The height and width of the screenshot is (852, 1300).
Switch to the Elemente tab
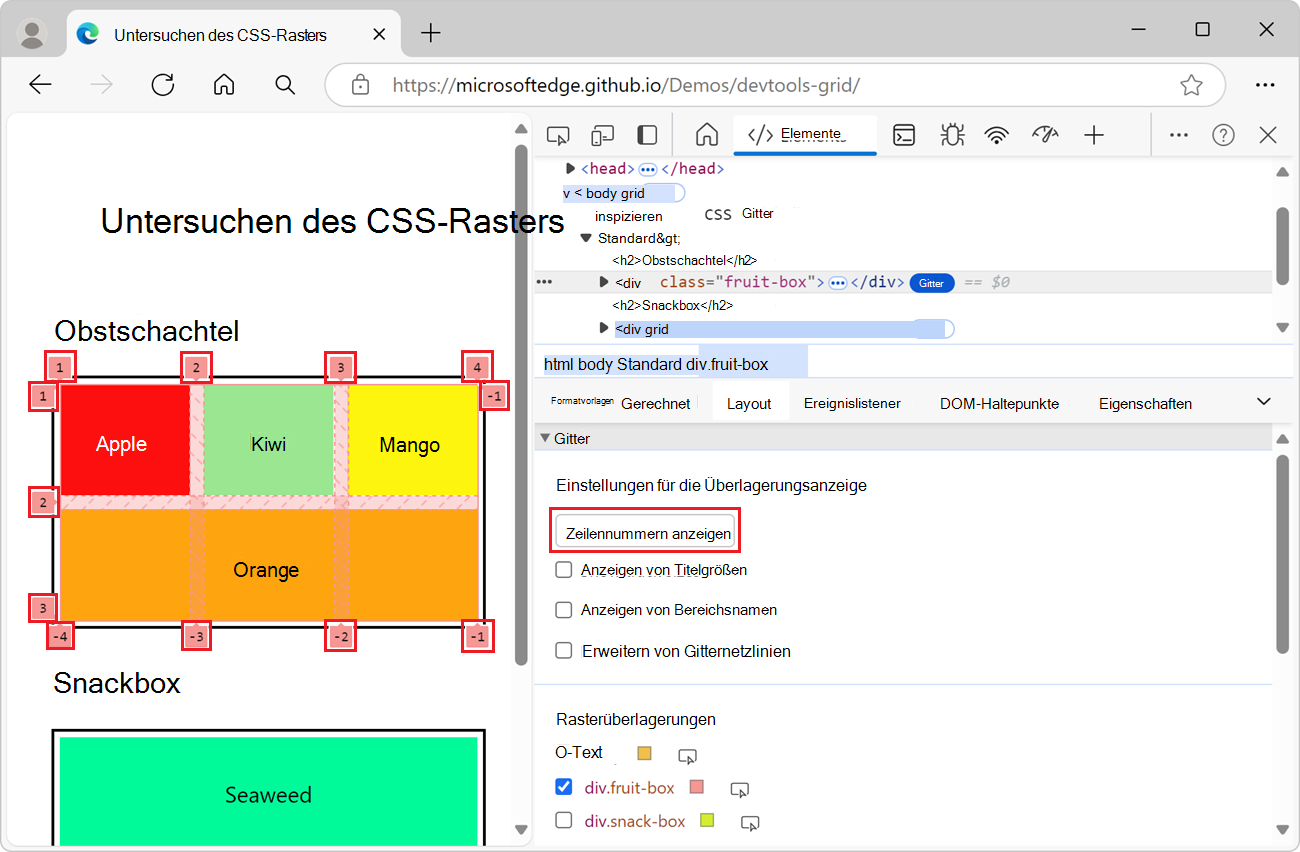tap(805, 135)
